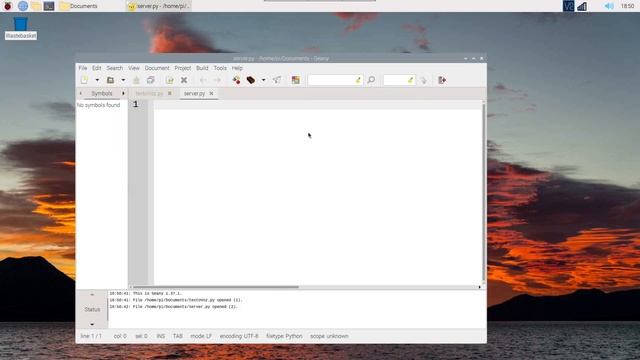The image size is (640, 360).
Task: Open the VNC server tray icon
Action: click(568, 6)
